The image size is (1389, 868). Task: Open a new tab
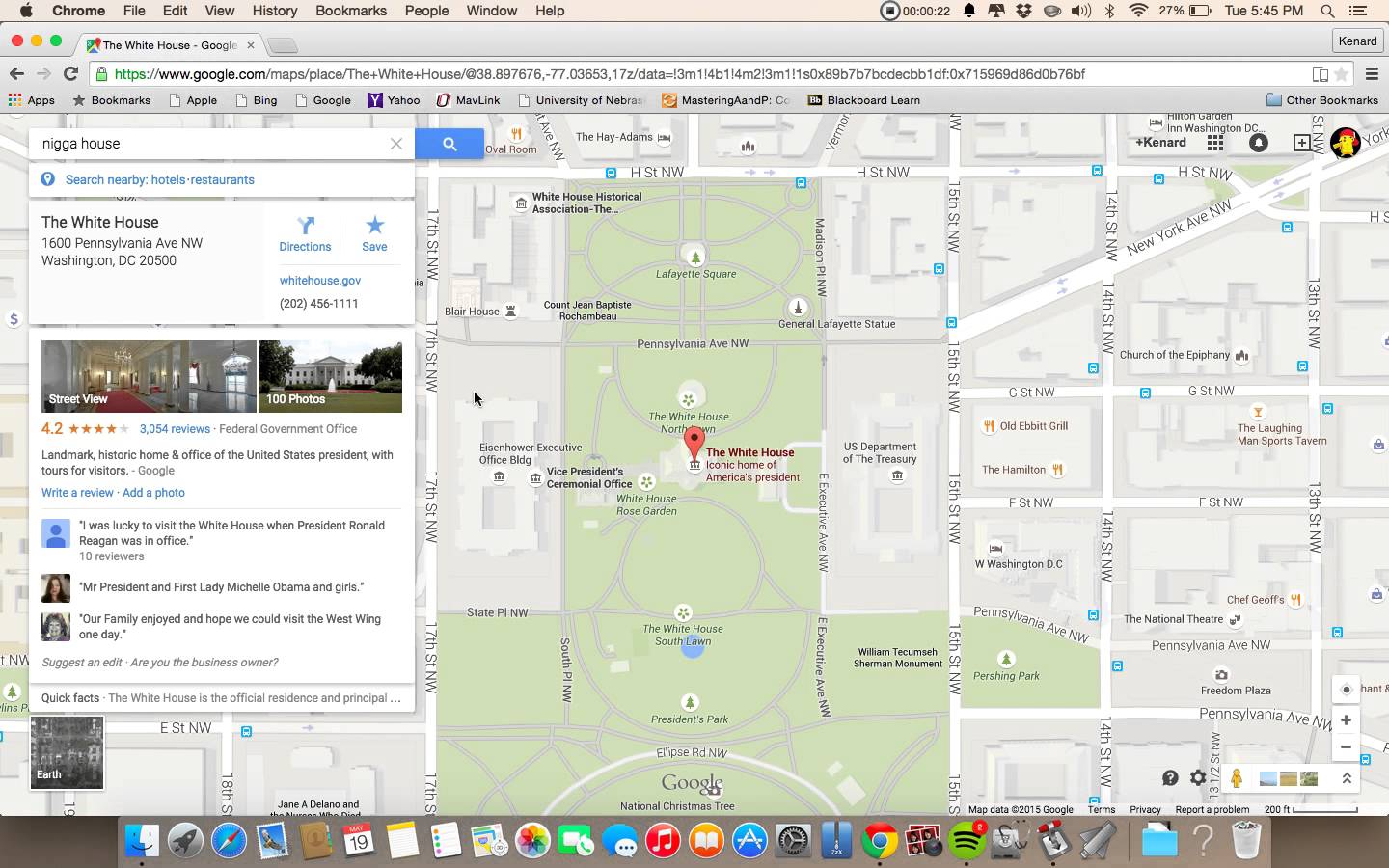click(282, 44)
